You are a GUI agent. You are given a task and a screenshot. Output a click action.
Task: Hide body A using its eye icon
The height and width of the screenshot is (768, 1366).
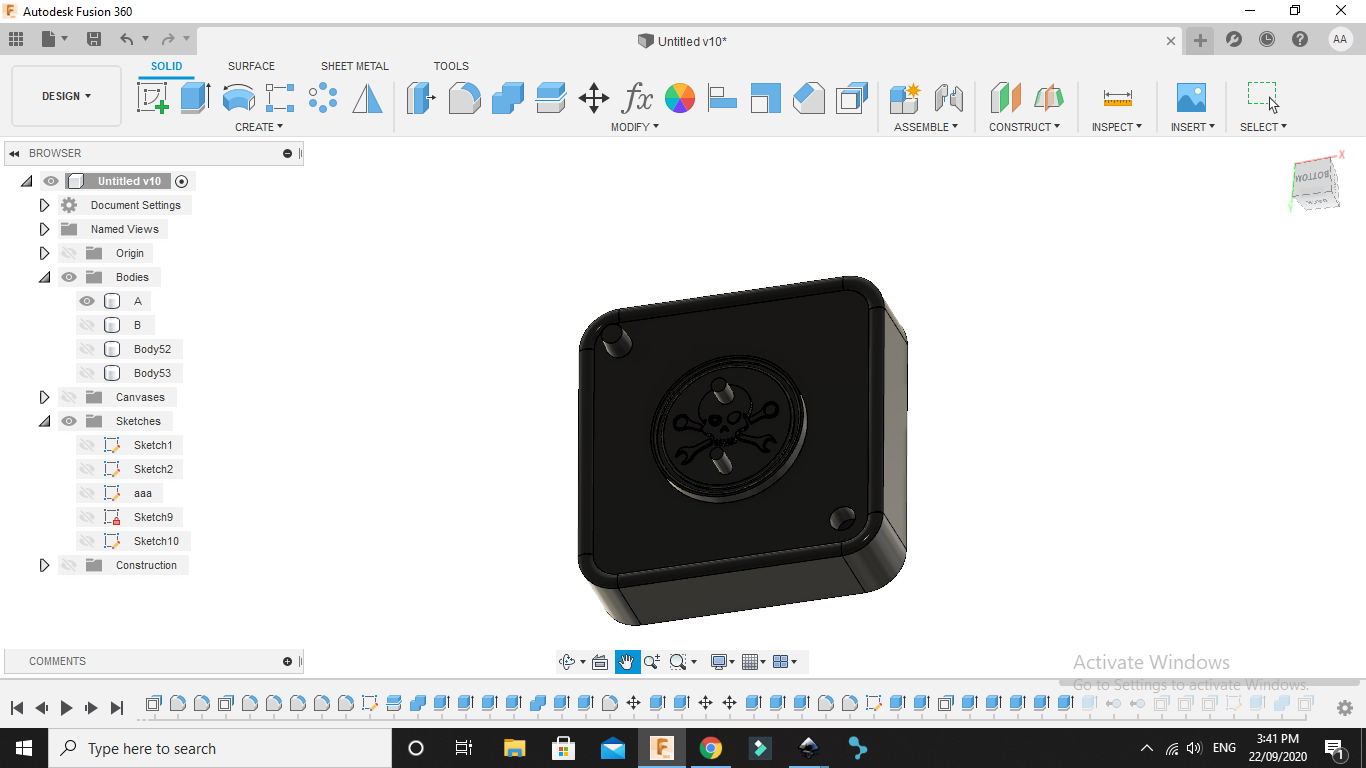point(87,301)
